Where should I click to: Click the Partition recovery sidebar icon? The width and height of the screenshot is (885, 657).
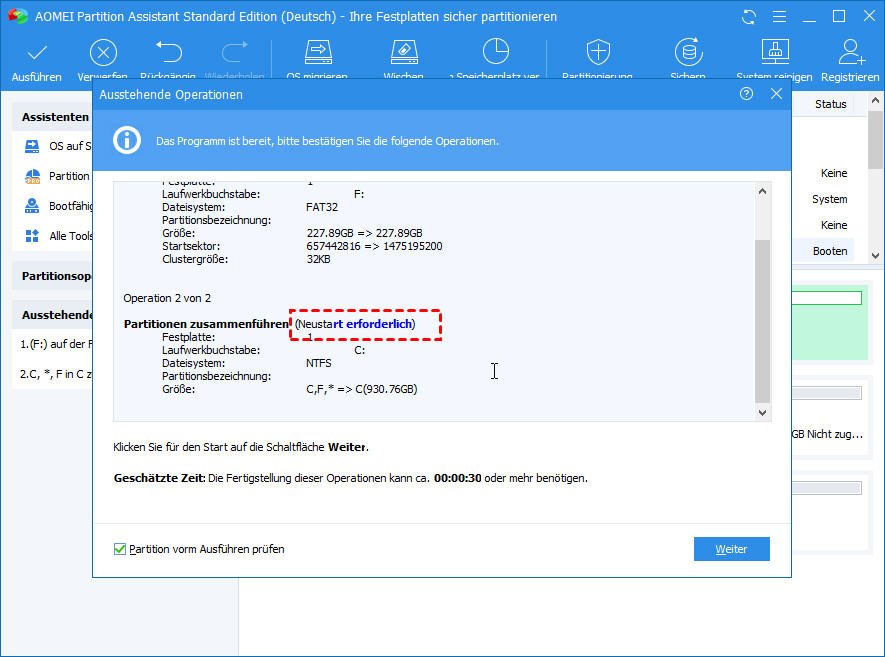(32, 177)
